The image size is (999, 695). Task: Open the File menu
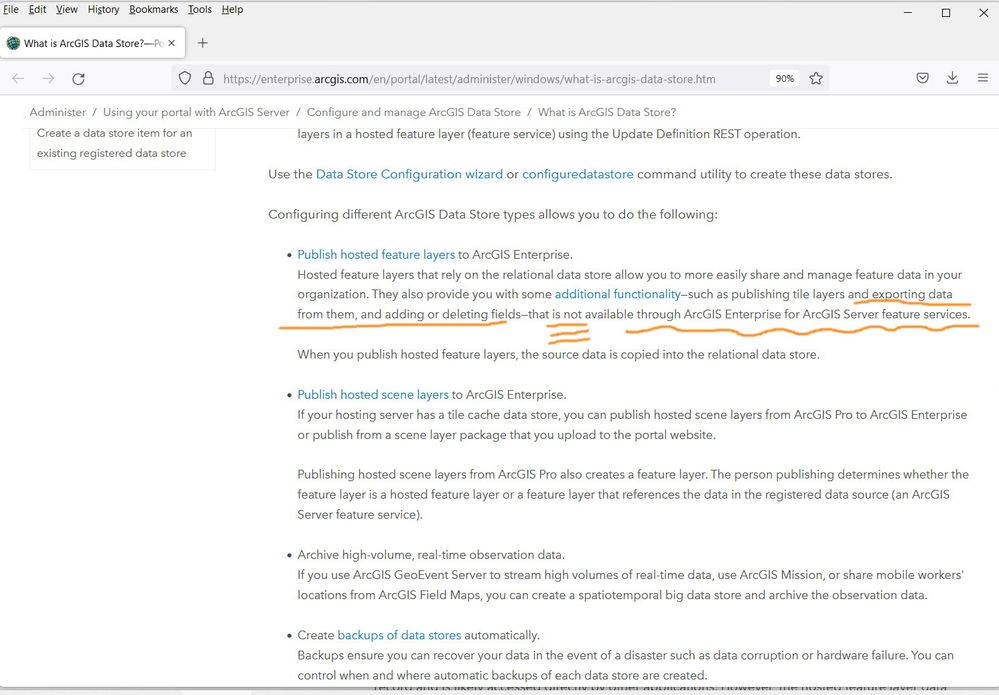[x=11, y=10]
